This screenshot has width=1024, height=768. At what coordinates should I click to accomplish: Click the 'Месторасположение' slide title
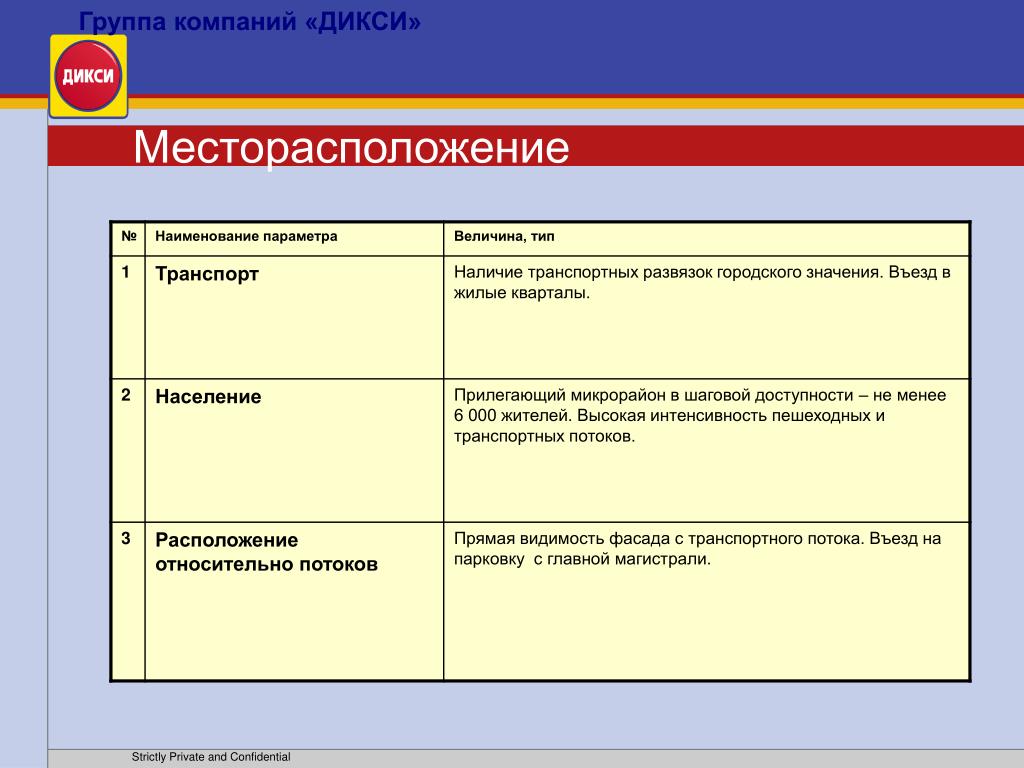351,148
